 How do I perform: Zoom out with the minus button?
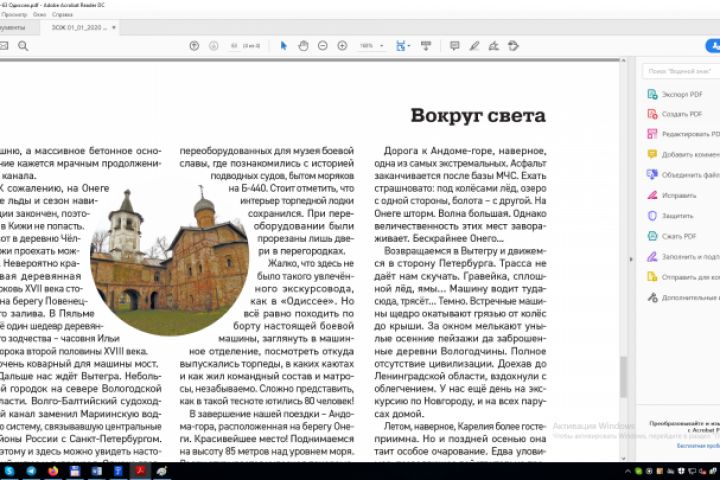(323, 46)
